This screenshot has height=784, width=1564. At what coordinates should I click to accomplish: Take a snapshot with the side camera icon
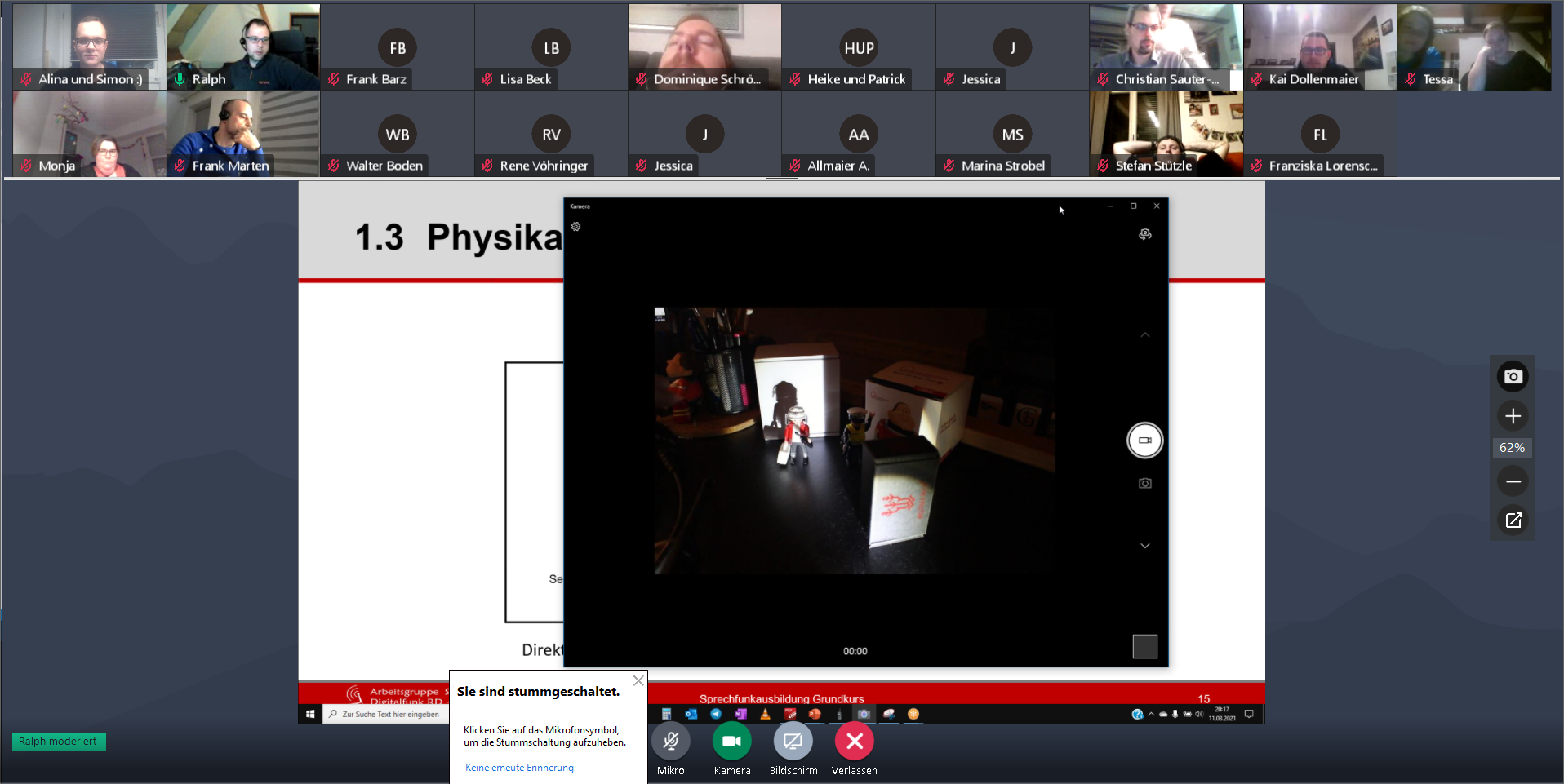(1513, 376)
